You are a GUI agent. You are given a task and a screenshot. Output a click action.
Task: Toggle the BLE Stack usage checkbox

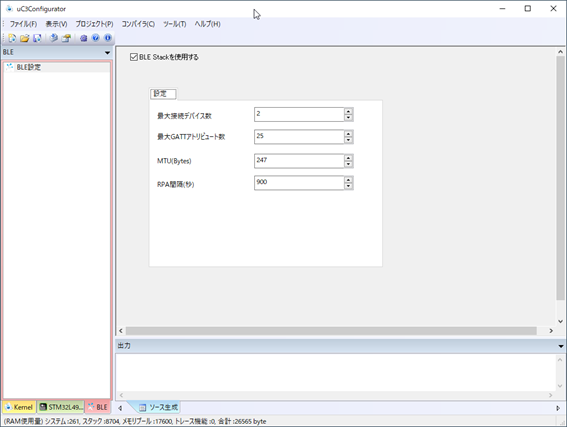pyautogui.click(x=134, y=57)
